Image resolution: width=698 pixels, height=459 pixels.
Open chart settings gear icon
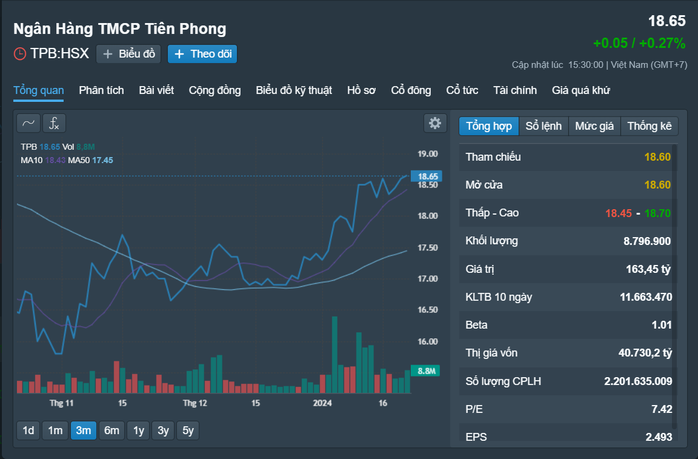[435, 123]
